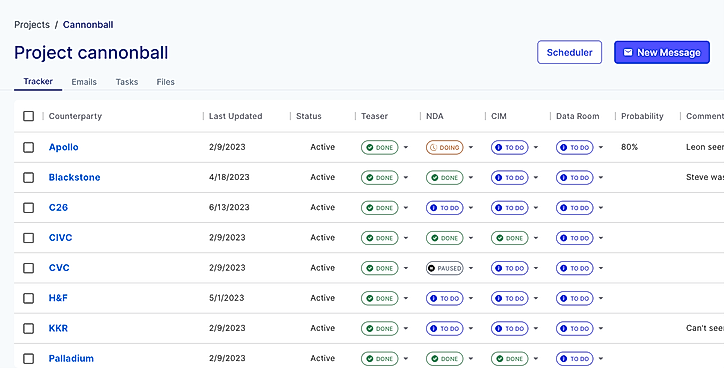Click CIVC's Data Room TO DO badge
The height and width of the screenshot is (368, 724).
574,238
